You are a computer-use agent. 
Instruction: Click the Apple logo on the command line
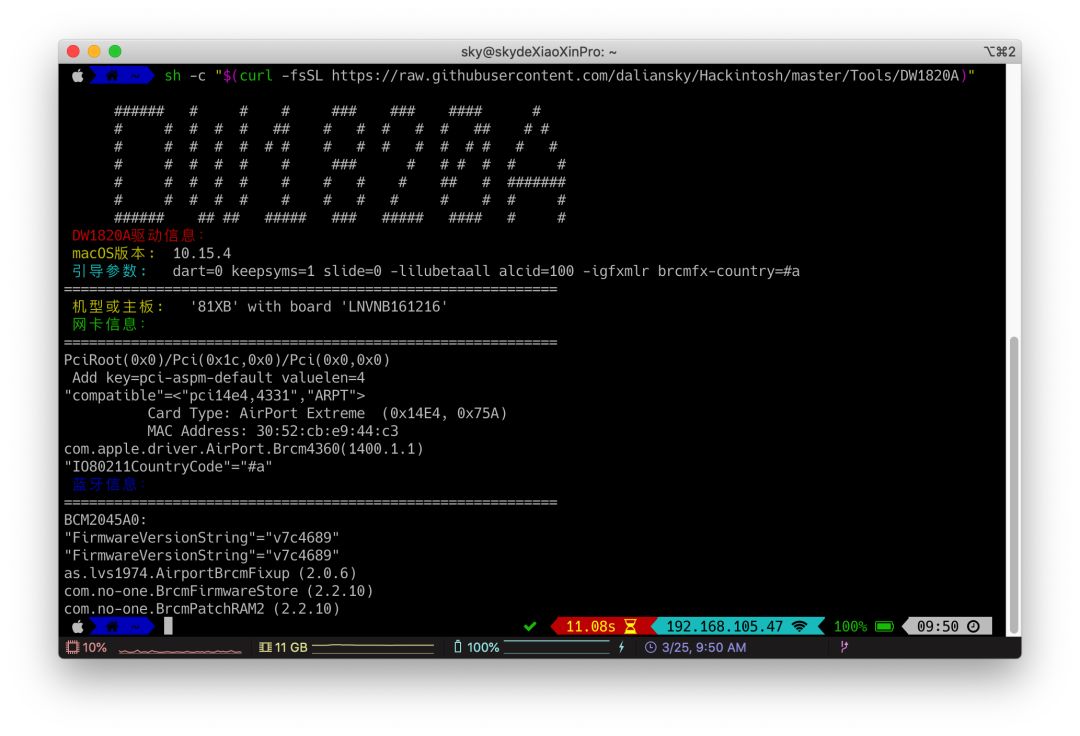pos(78,76)
